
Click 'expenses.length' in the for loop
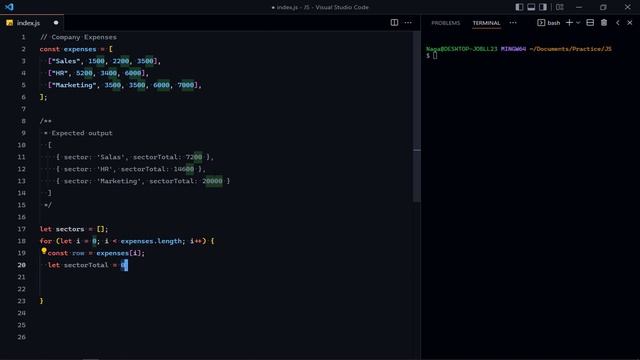point(151,241)
